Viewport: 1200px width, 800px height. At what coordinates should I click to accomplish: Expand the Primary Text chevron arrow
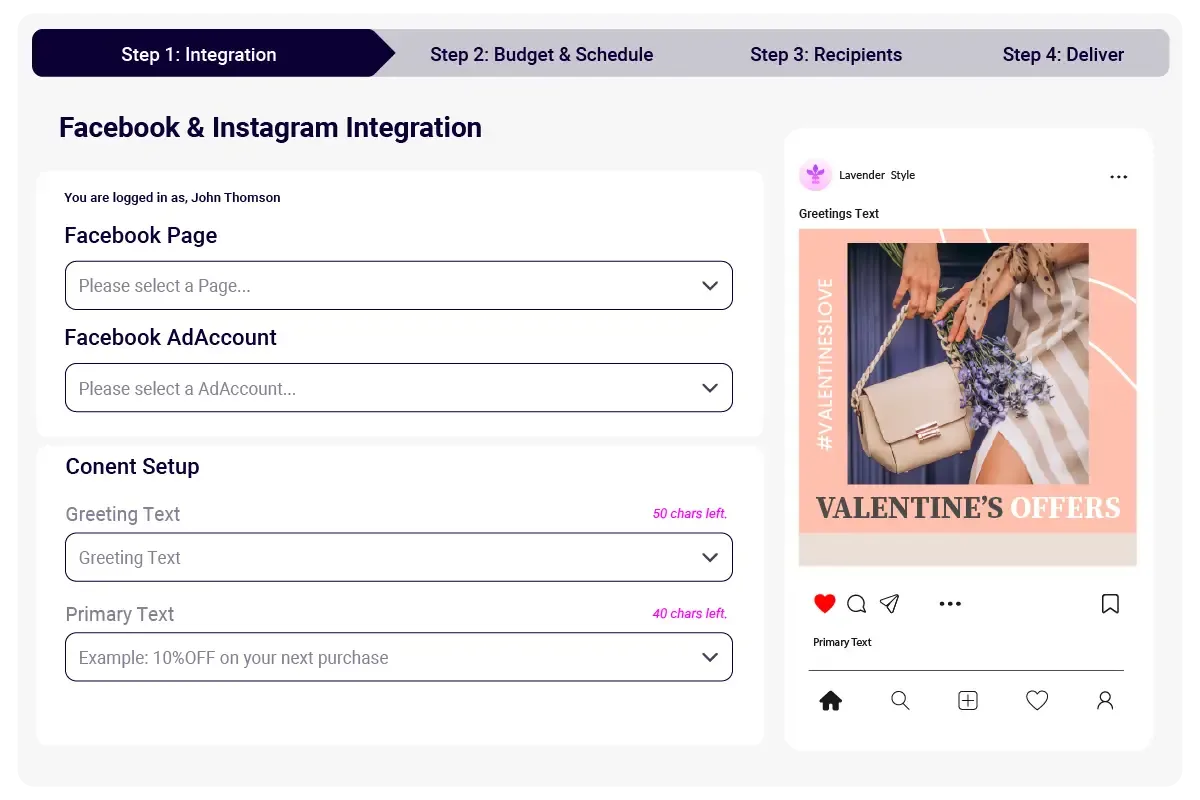[x=710, y=657]
